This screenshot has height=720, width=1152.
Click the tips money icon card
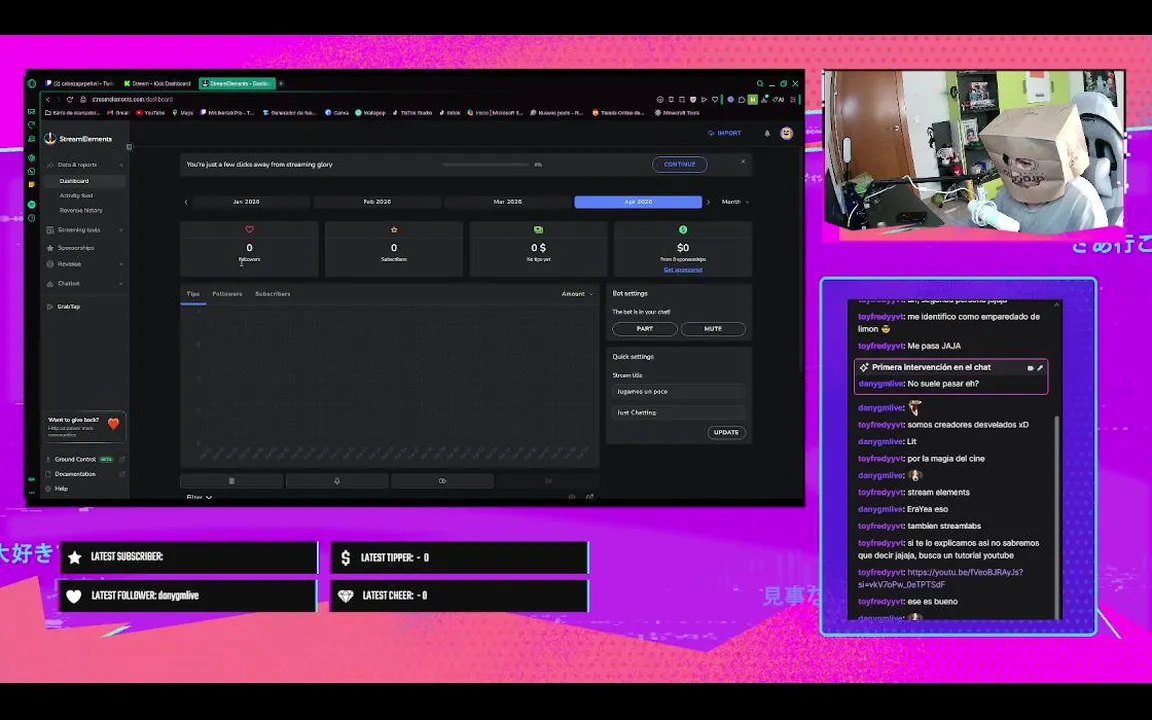coord(539,248)
